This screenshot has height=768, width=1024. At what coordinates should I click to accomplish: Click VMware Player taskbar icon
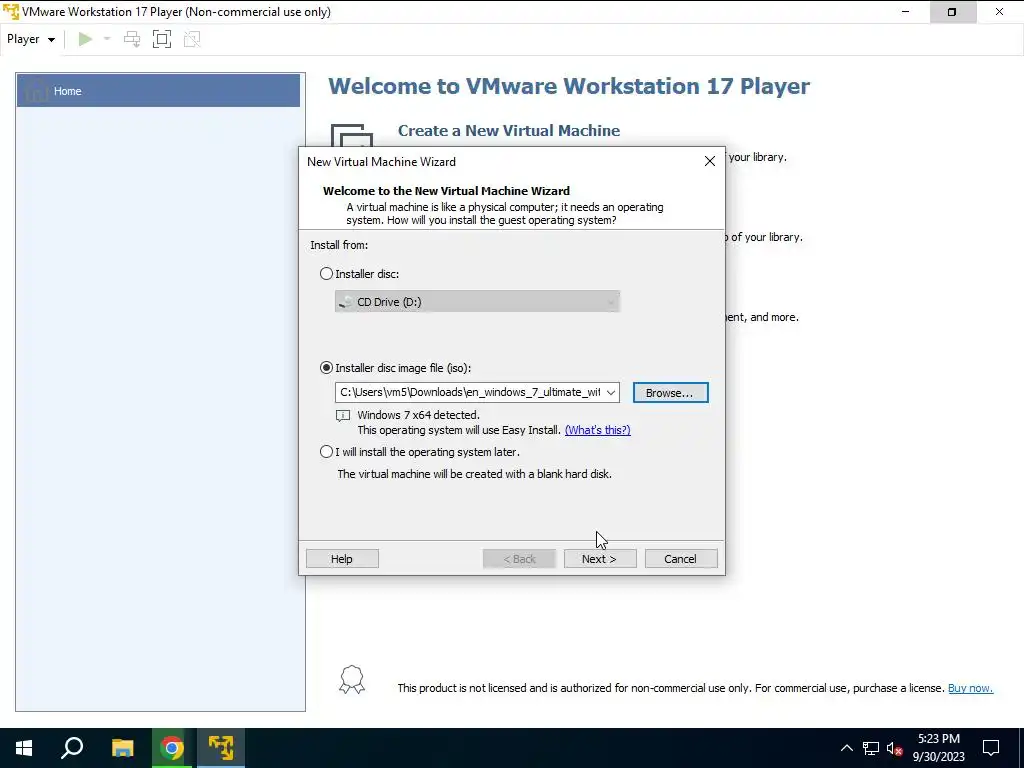(221, 748)
